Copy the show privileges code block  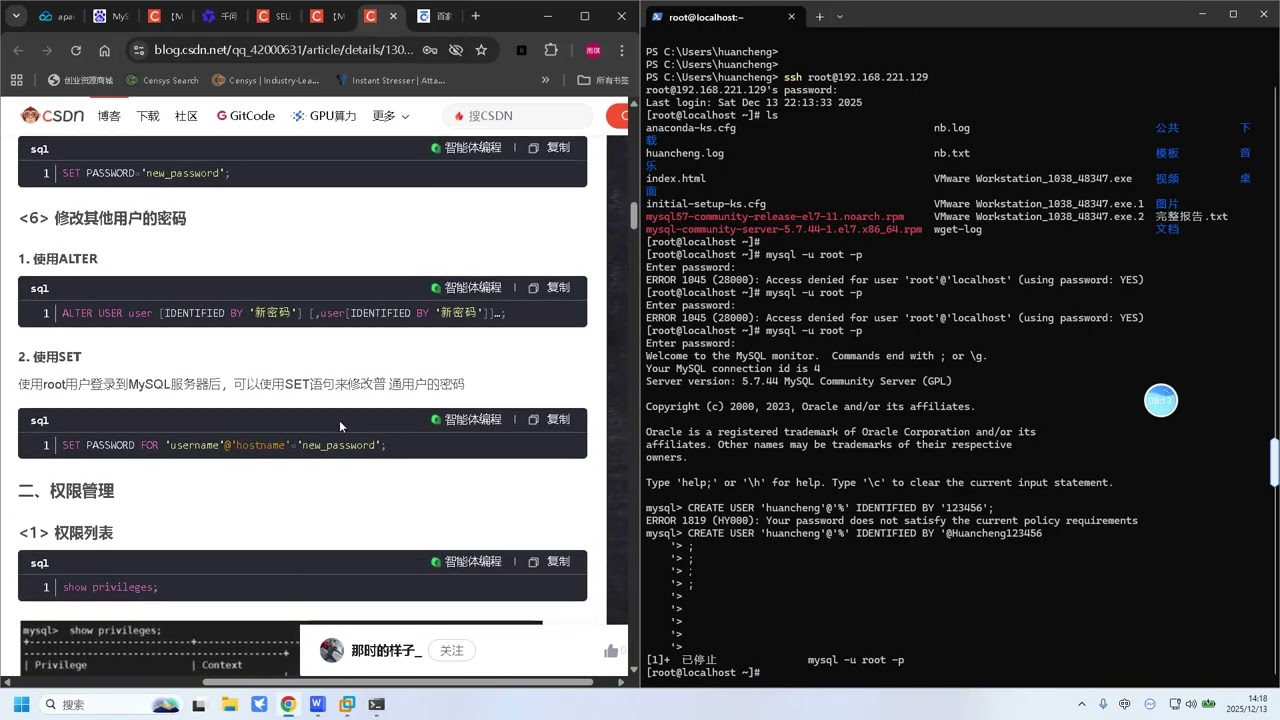(549, 562)
